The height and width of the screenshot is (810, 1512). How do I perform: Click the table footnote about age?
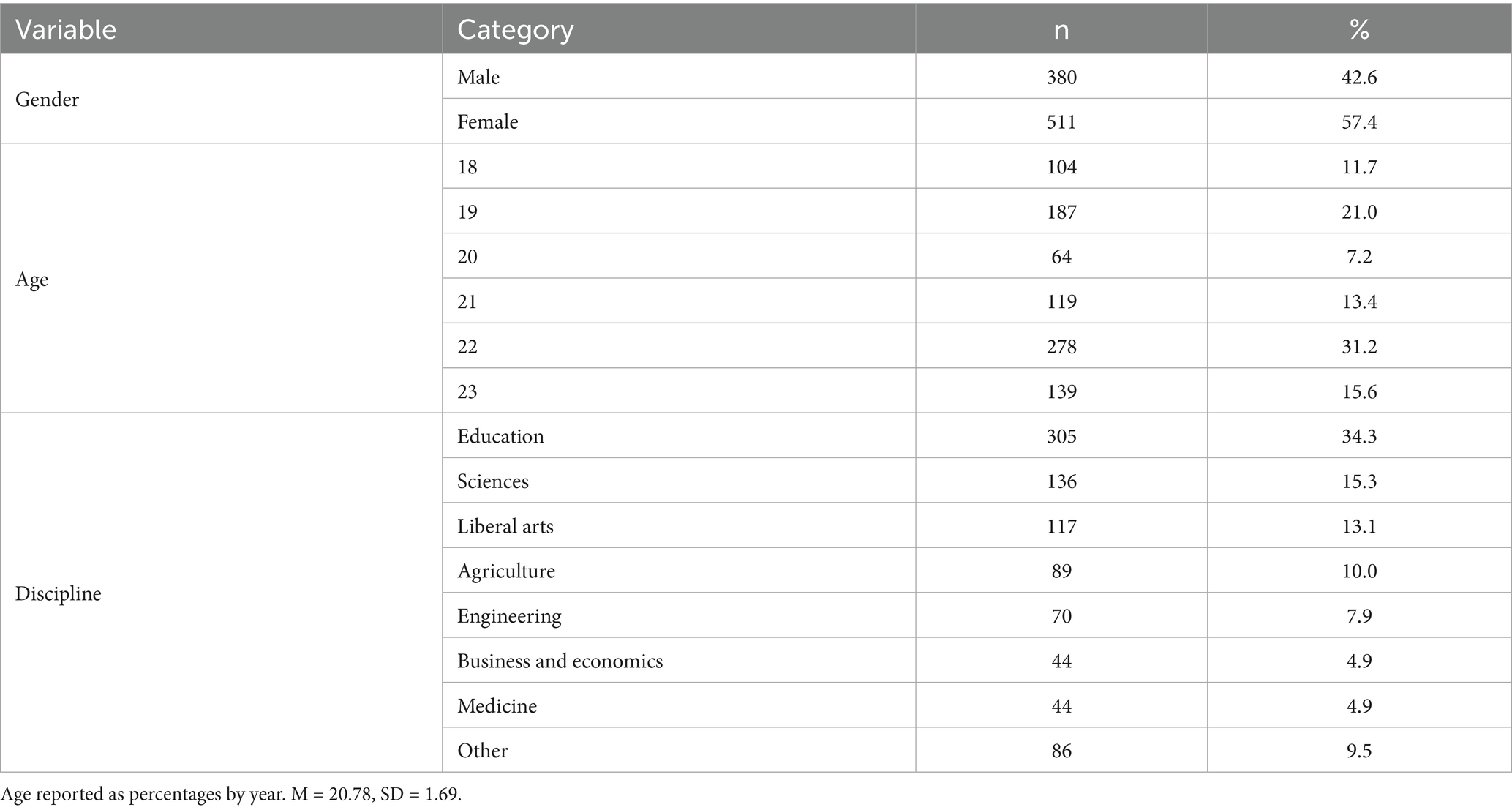231,795
